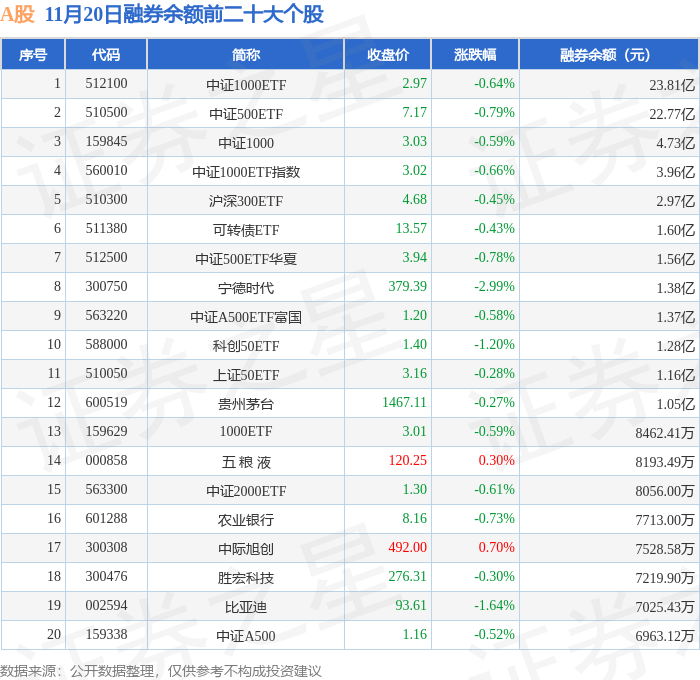Select stock code 159845
This screenshot has width=700, height=680.
click(106, 142)
